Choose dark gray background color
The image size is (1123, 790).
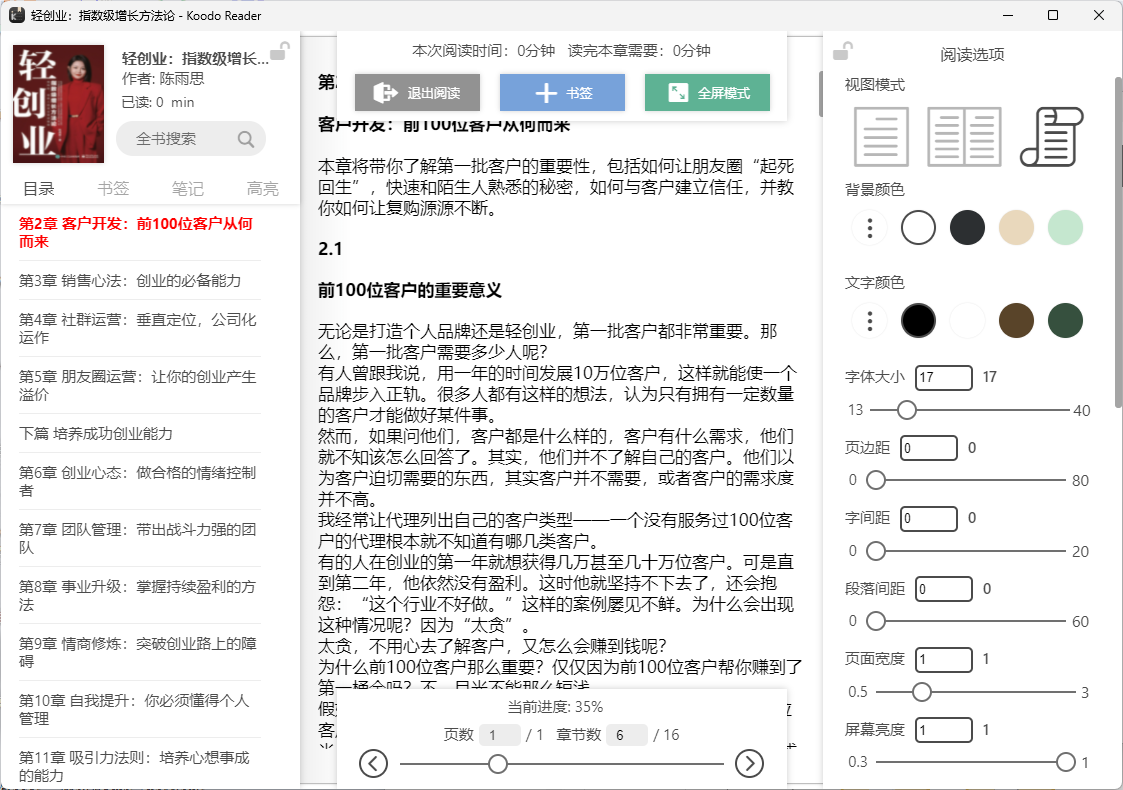(x=967, y=228)
